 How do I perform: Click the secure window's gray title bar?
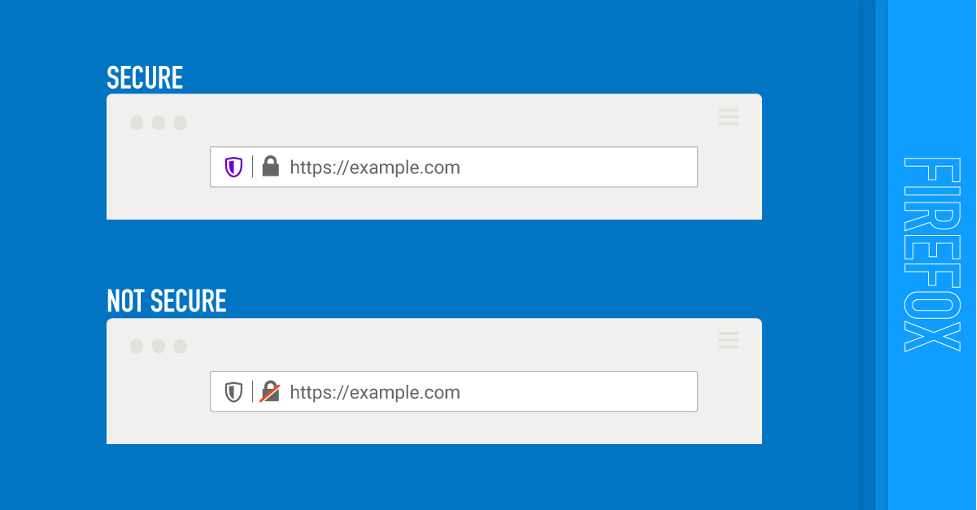click(450, 120)
